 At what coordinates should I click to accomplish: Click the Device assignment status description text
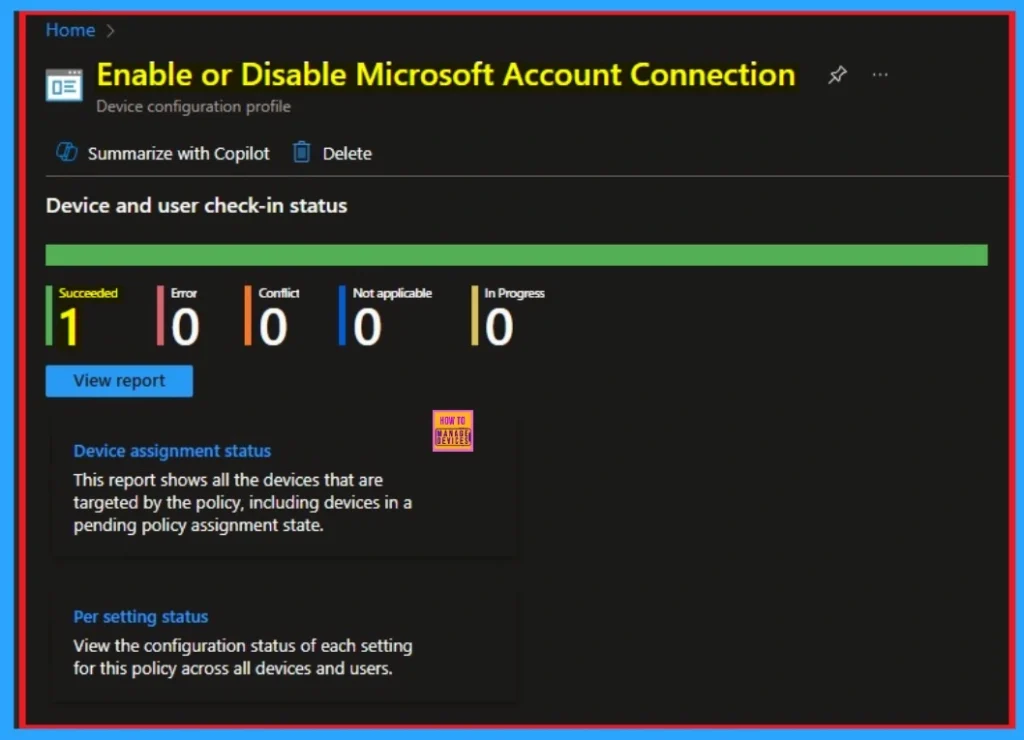pos(242,502)
